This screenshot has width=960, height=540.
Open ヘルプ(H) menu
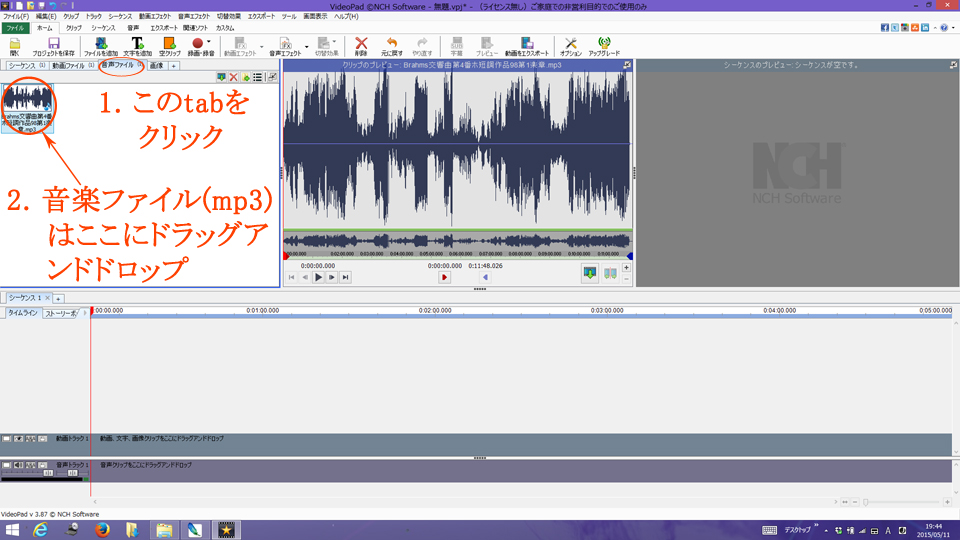[346, 17]
